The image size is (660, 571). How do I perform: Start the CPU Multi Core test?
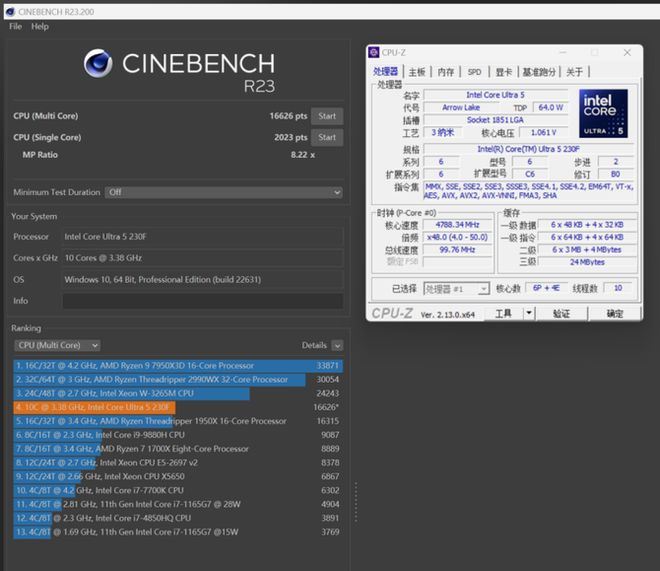point(327,116)
